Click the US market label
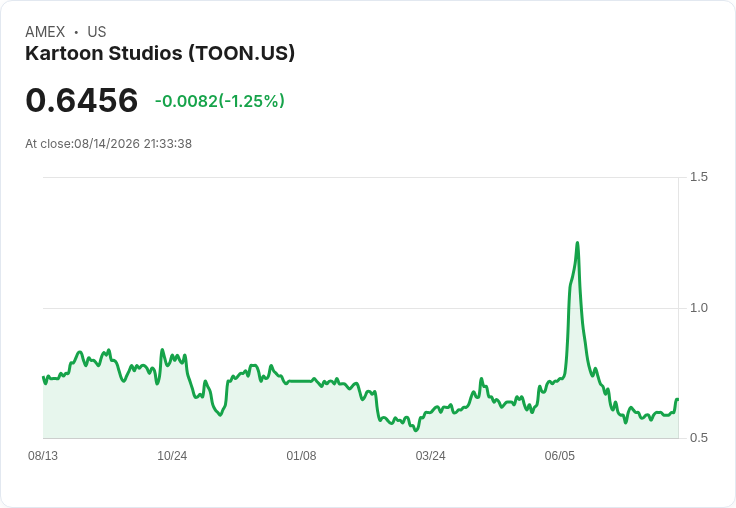736x508 pixels. pos(97,32)
